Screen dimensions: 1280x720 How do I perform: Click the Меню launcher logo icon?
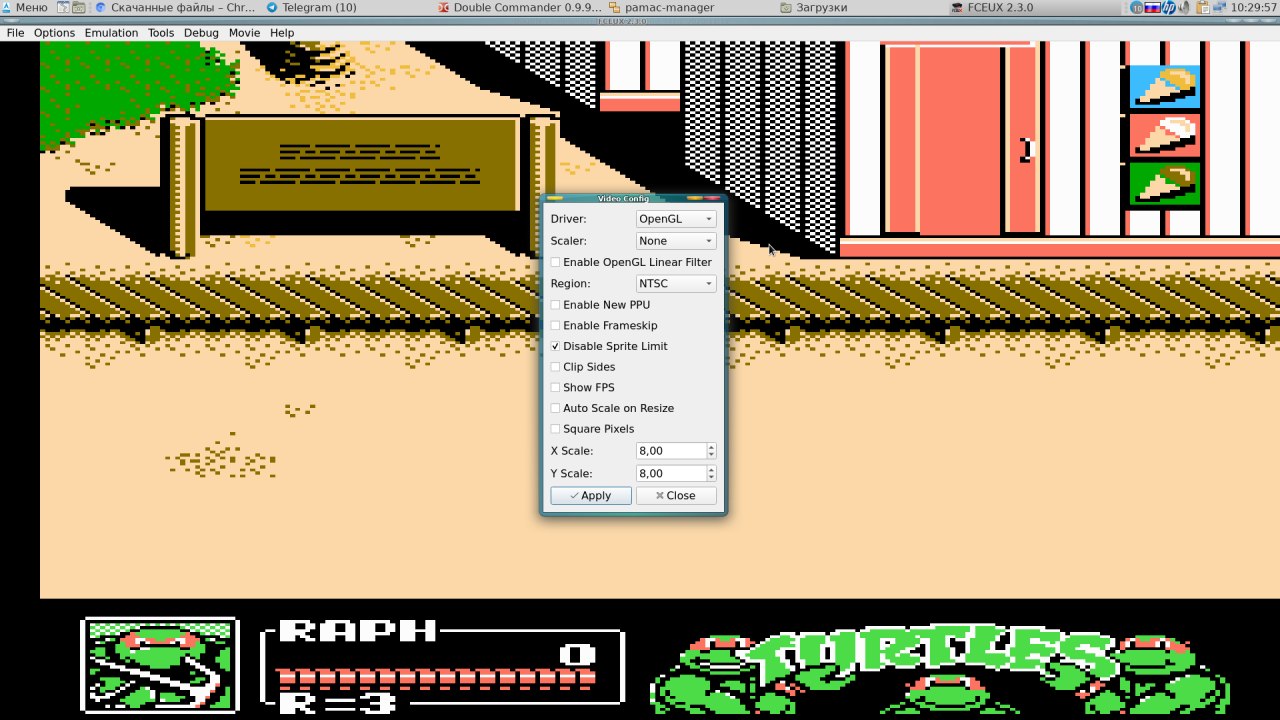(x=7, y=7)
